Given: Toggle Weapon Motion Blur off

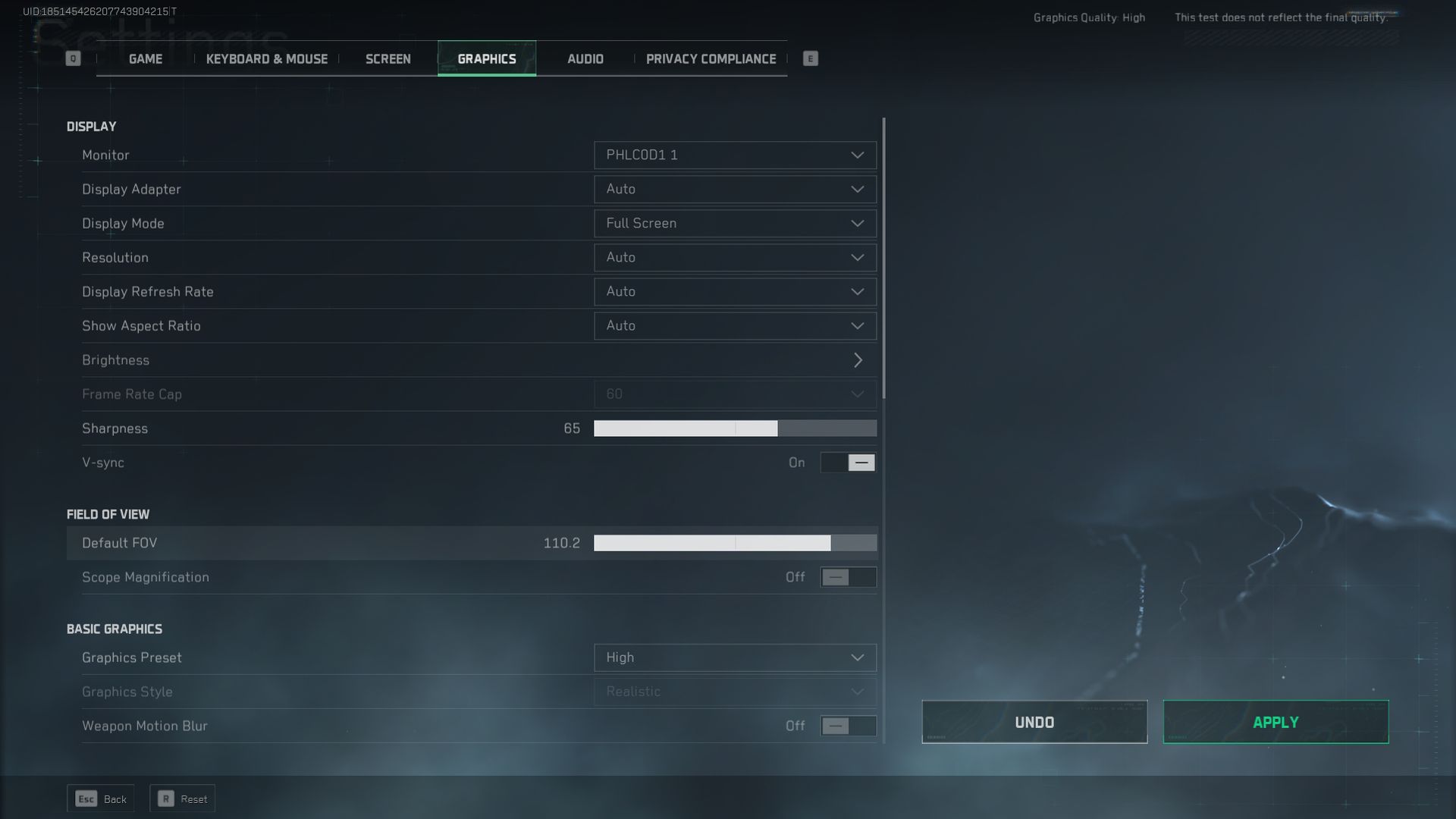Looking at the screenshot, I should click(847, 725).
